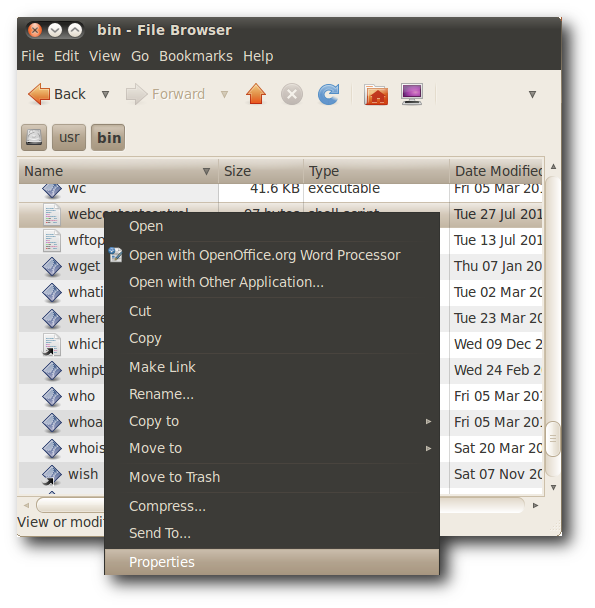Open the Forward history dropdown arrow
Screen dimensions: 595x608
coord(224,94)
